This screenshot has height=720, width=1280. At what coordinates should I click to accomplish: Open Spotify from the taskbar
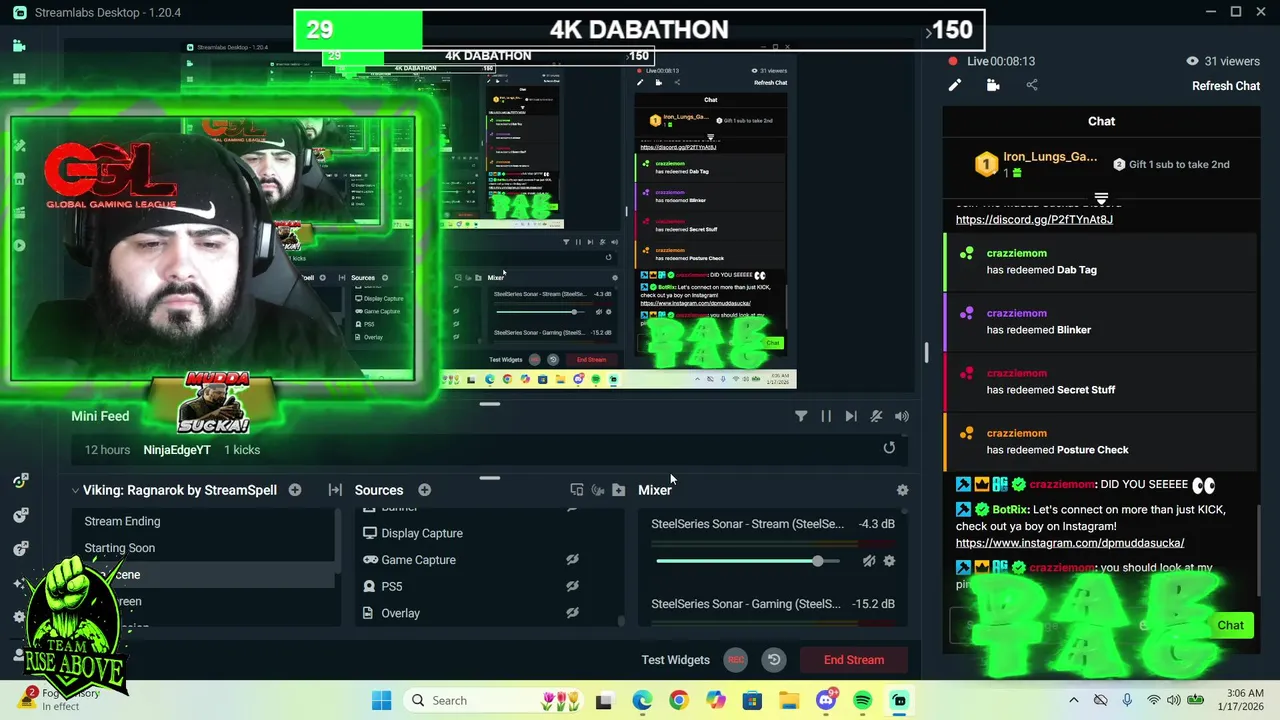[x=863, y=700]
